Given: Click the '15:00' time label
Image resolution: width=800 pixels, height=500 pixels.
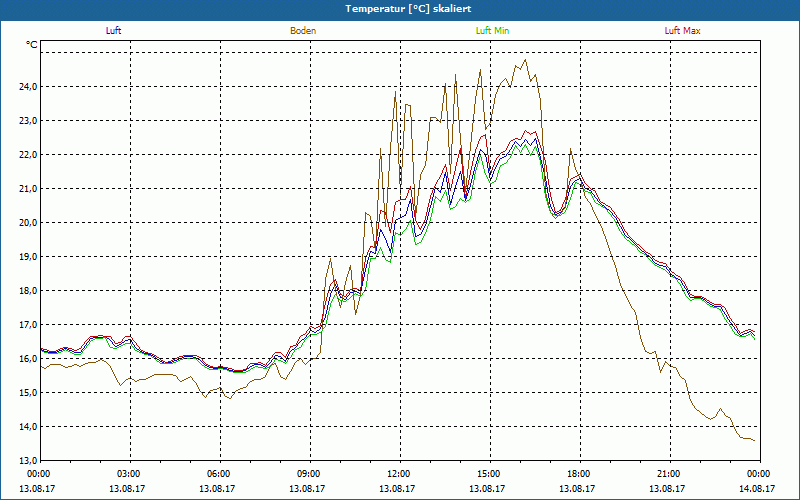Looking at the screenshot, I should (490, 474).
